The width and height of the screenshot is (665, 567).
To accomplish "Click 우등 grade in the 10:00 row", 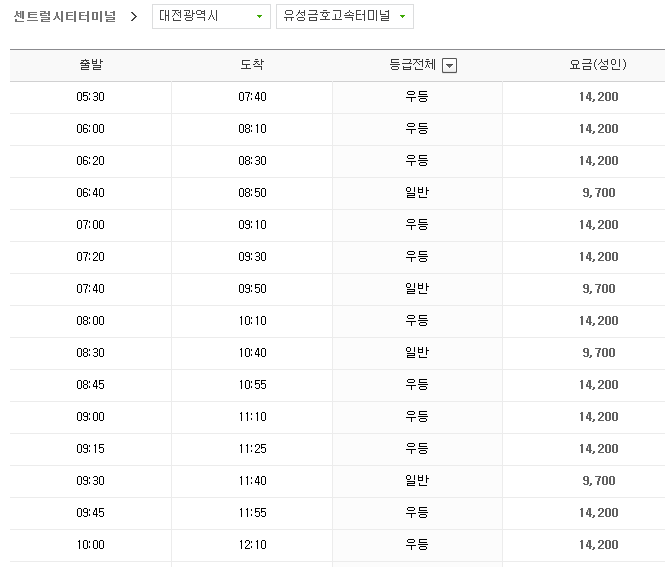I will click(x=417, y=545).
